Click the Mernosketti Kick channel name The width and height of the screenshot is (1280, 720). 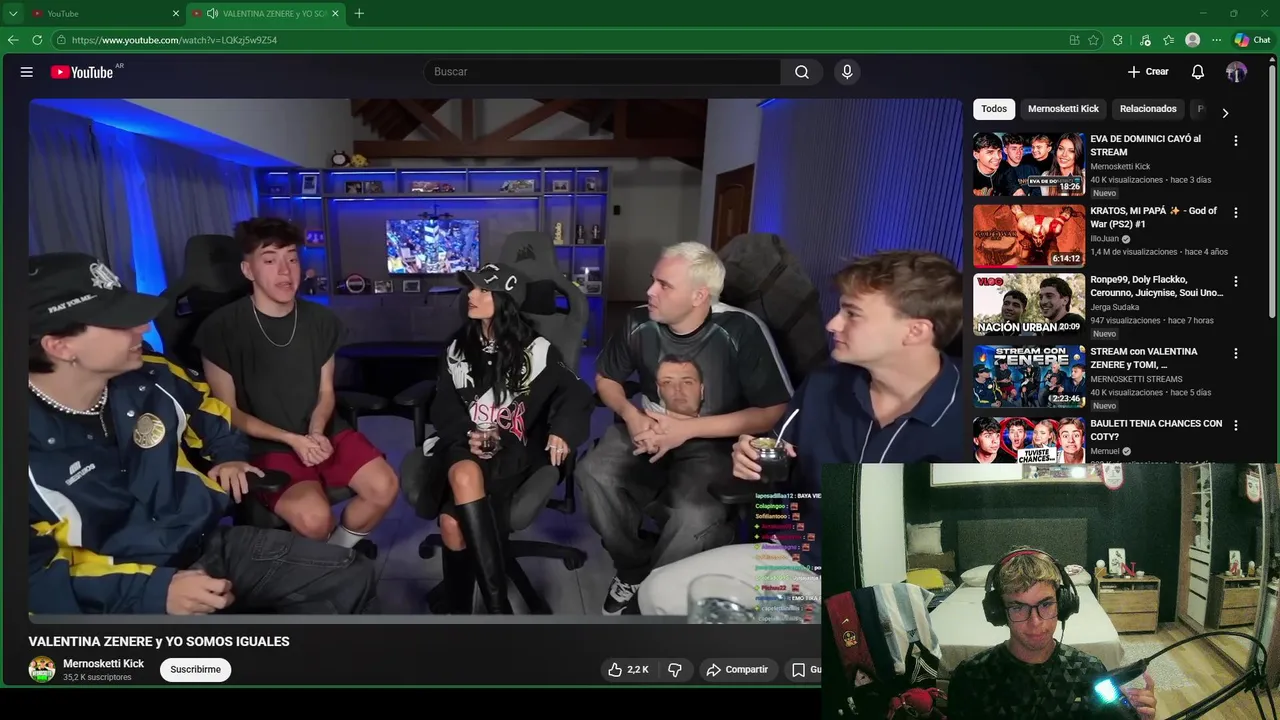click(x=103, y=664)
